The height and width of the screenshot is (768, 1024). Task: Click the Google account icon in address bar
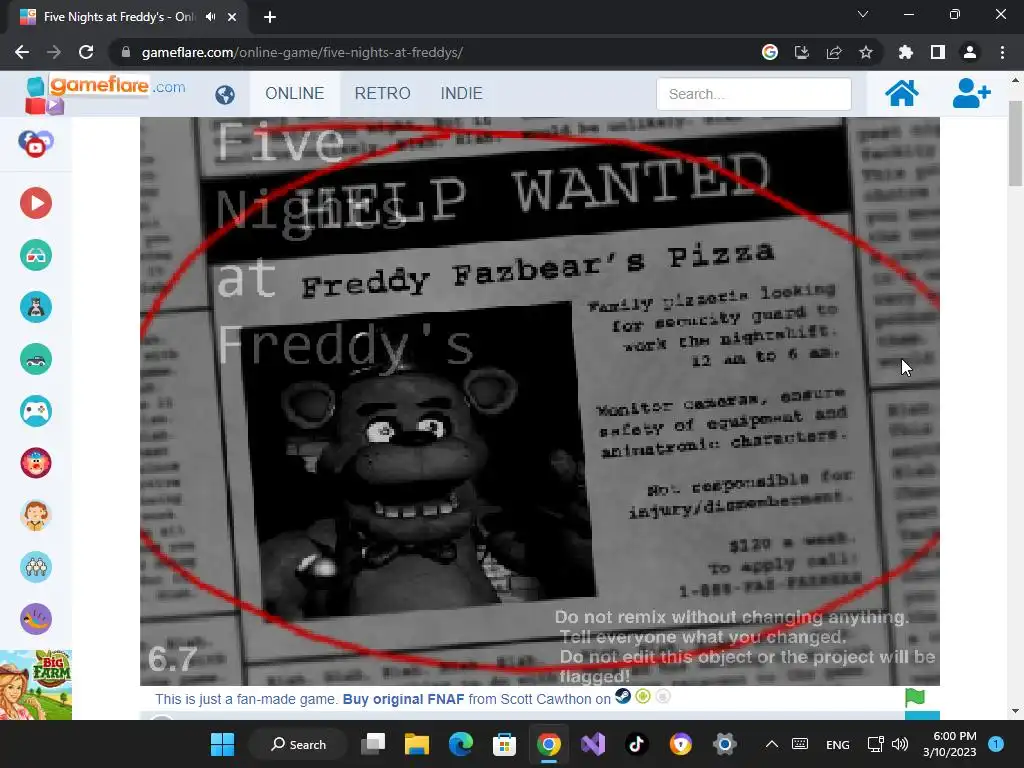point(770,52)
